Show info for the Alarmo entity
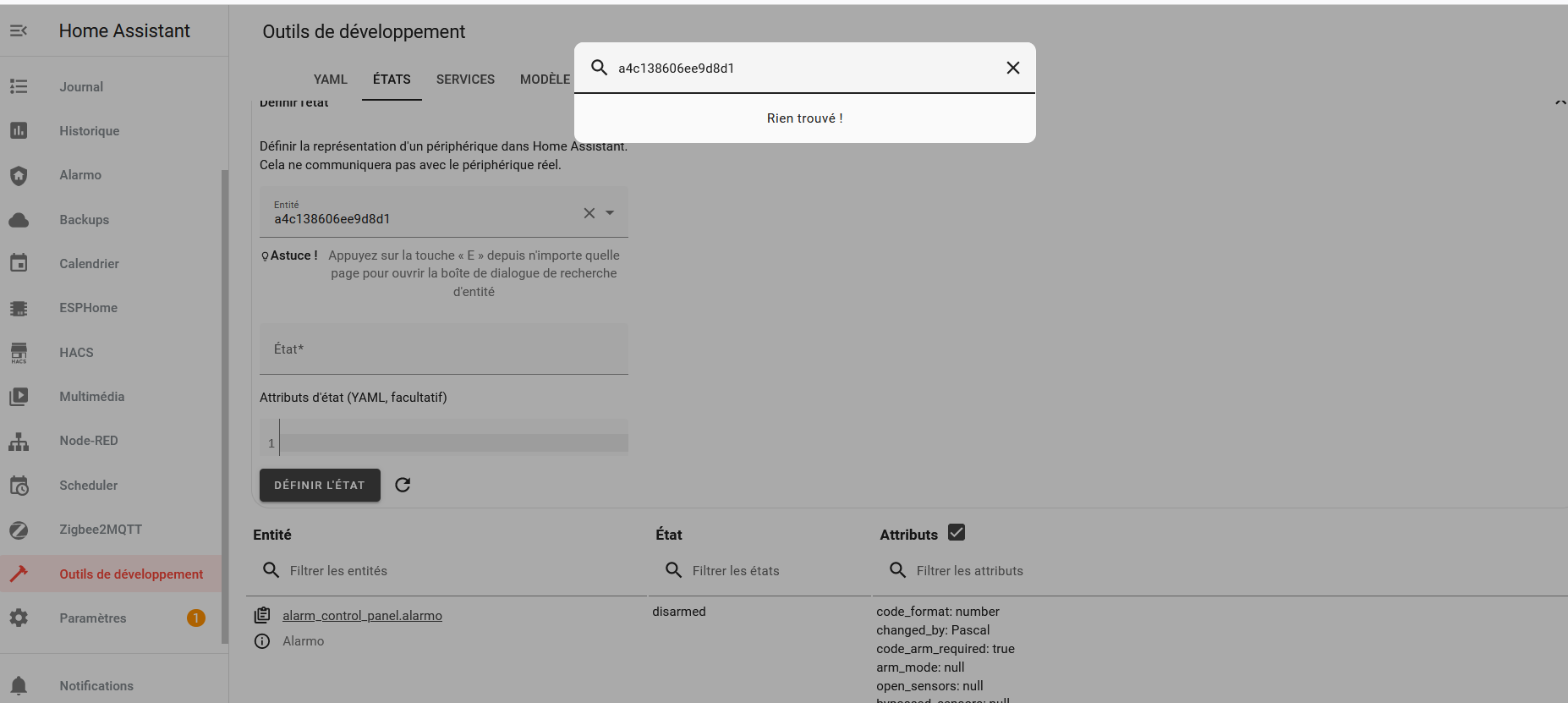This screenshot has height=703, width=1568. tap(262, 641)
